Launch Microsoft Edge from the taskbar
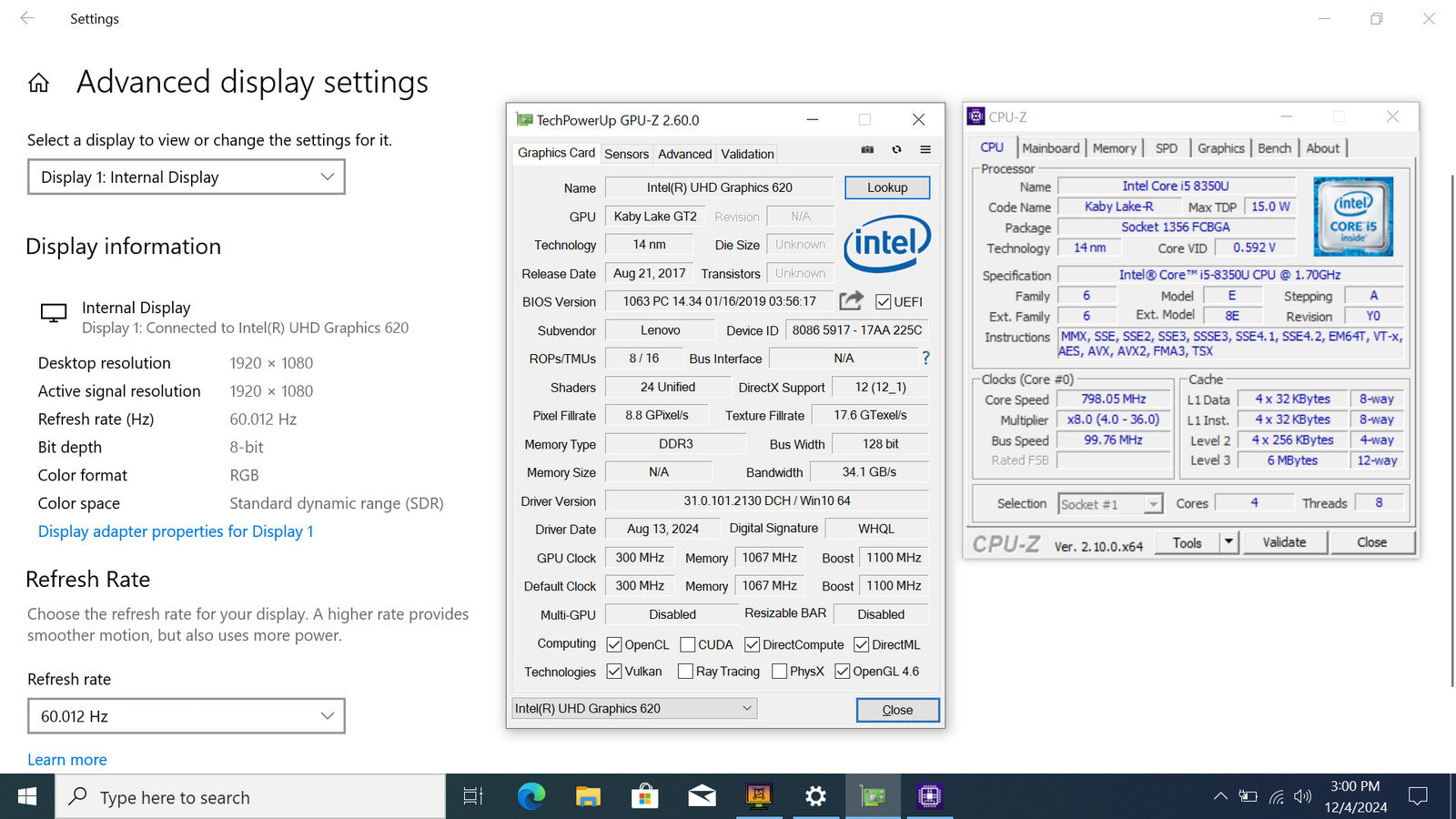The height and width of the screenshot is (819, 1456). click(531, 796)
